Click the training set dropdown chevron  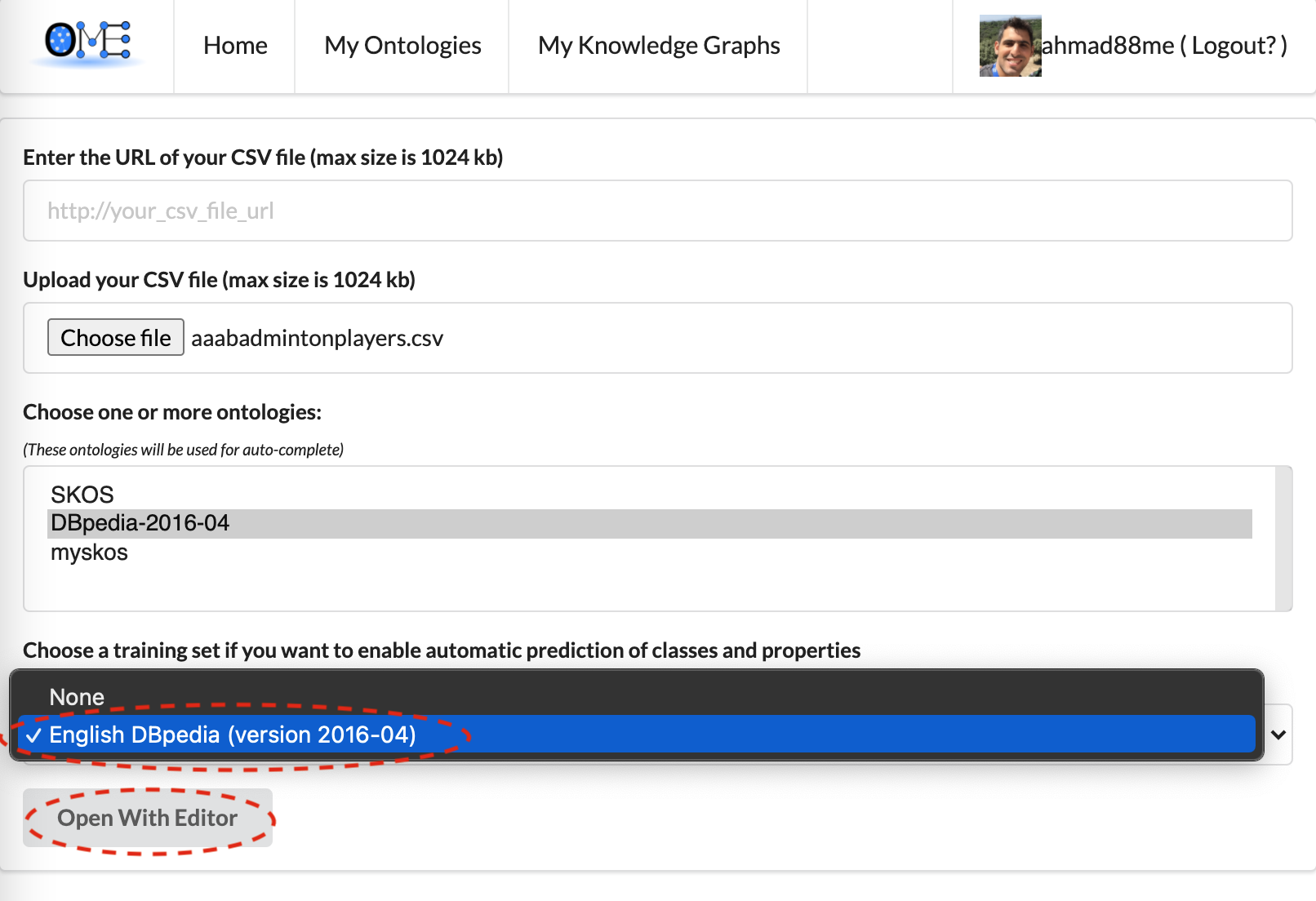(x=1278, y=735)
